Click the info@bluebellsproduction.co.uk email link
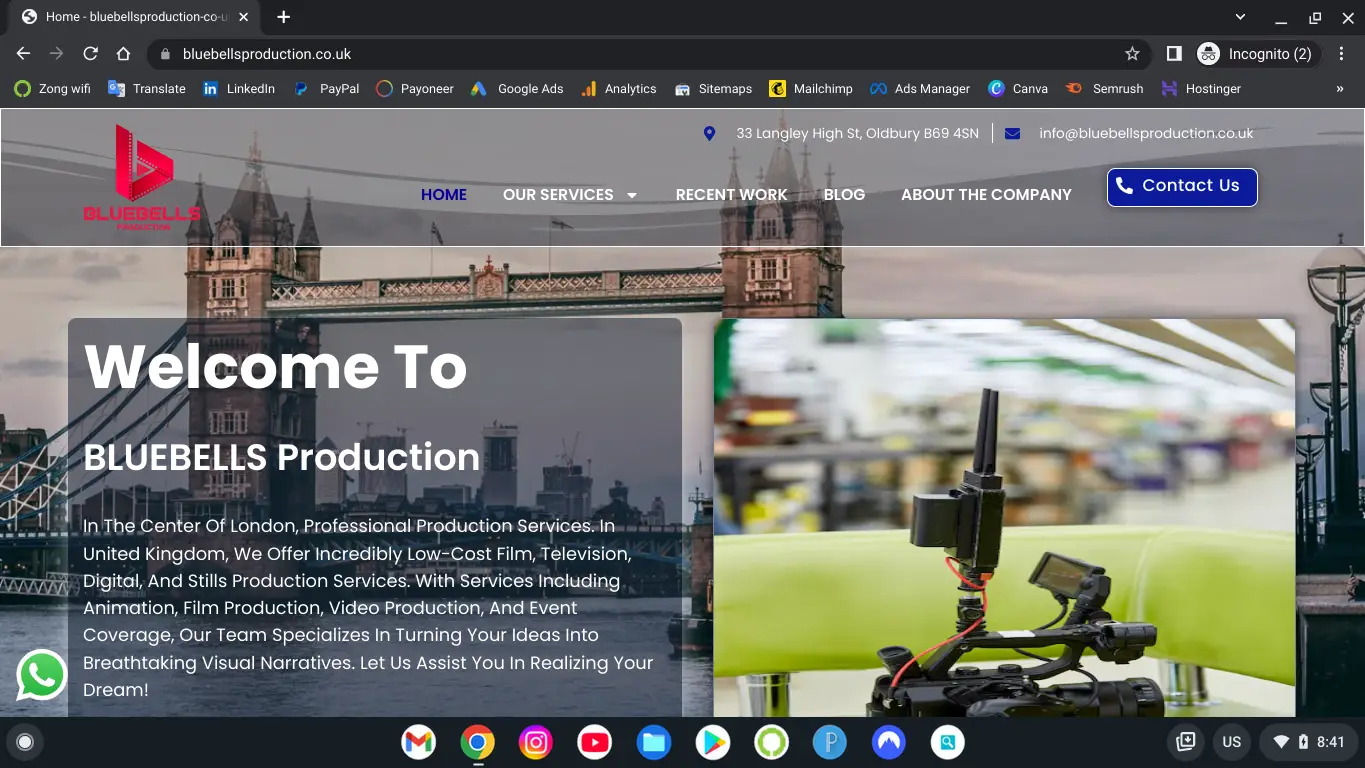The width and height of the screenshot is (1365, 768). 1145,133
